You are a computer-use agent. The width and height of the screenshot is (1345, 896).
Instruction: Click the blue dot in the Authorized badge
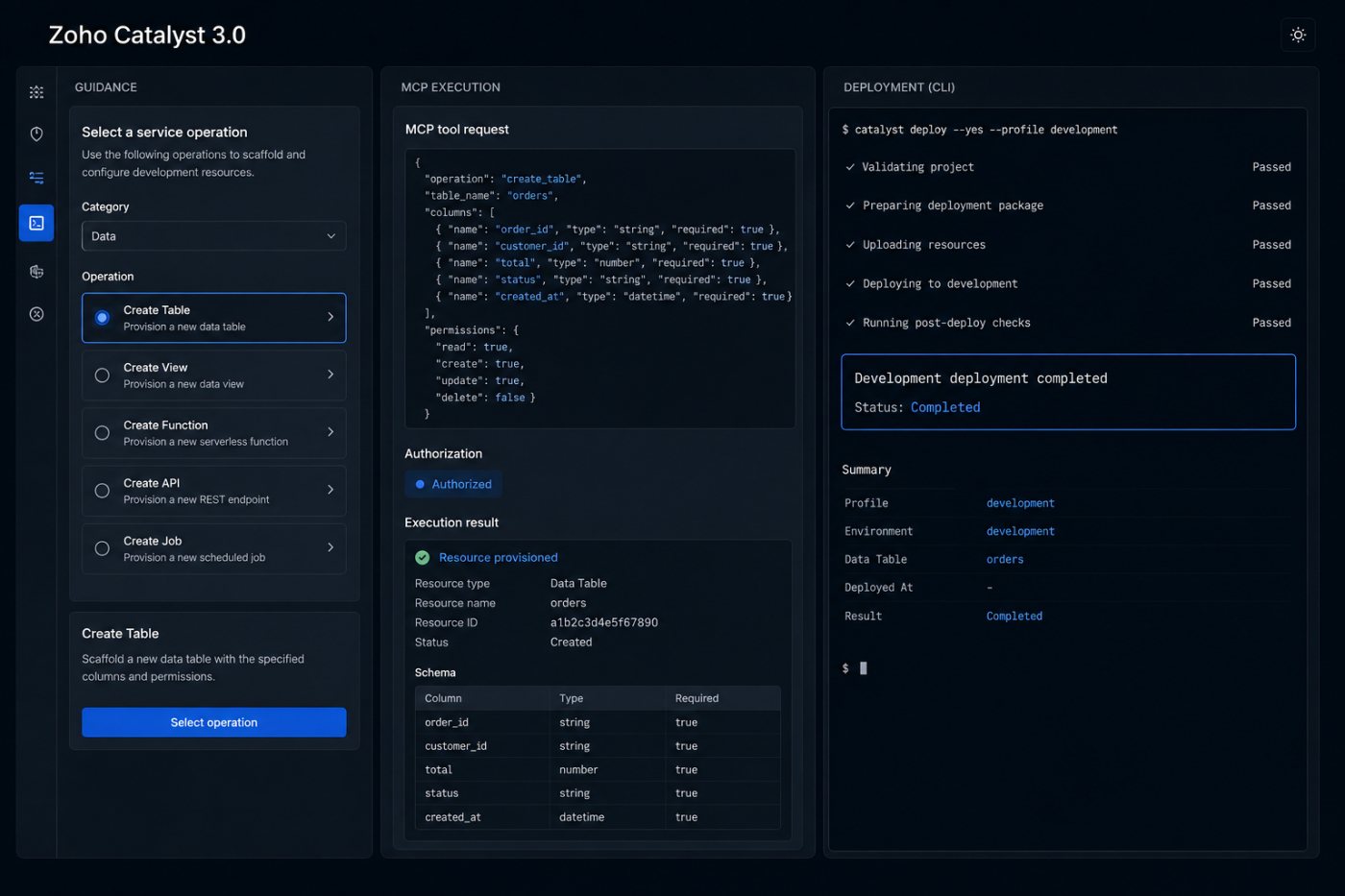click(420, 484)
